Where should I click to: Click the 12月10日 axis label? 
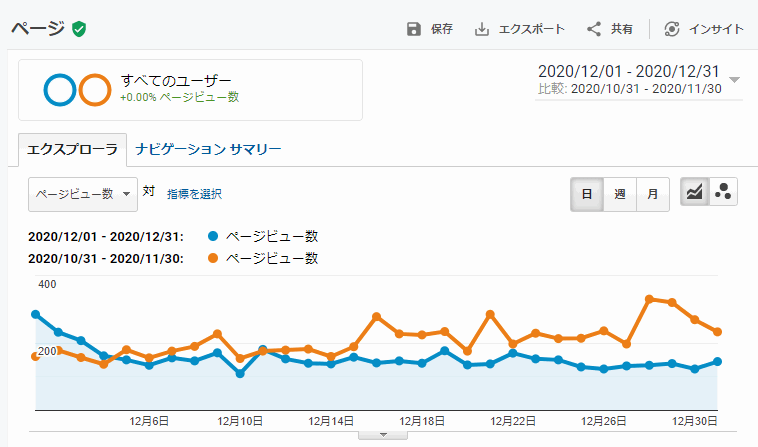coord(240,421)
